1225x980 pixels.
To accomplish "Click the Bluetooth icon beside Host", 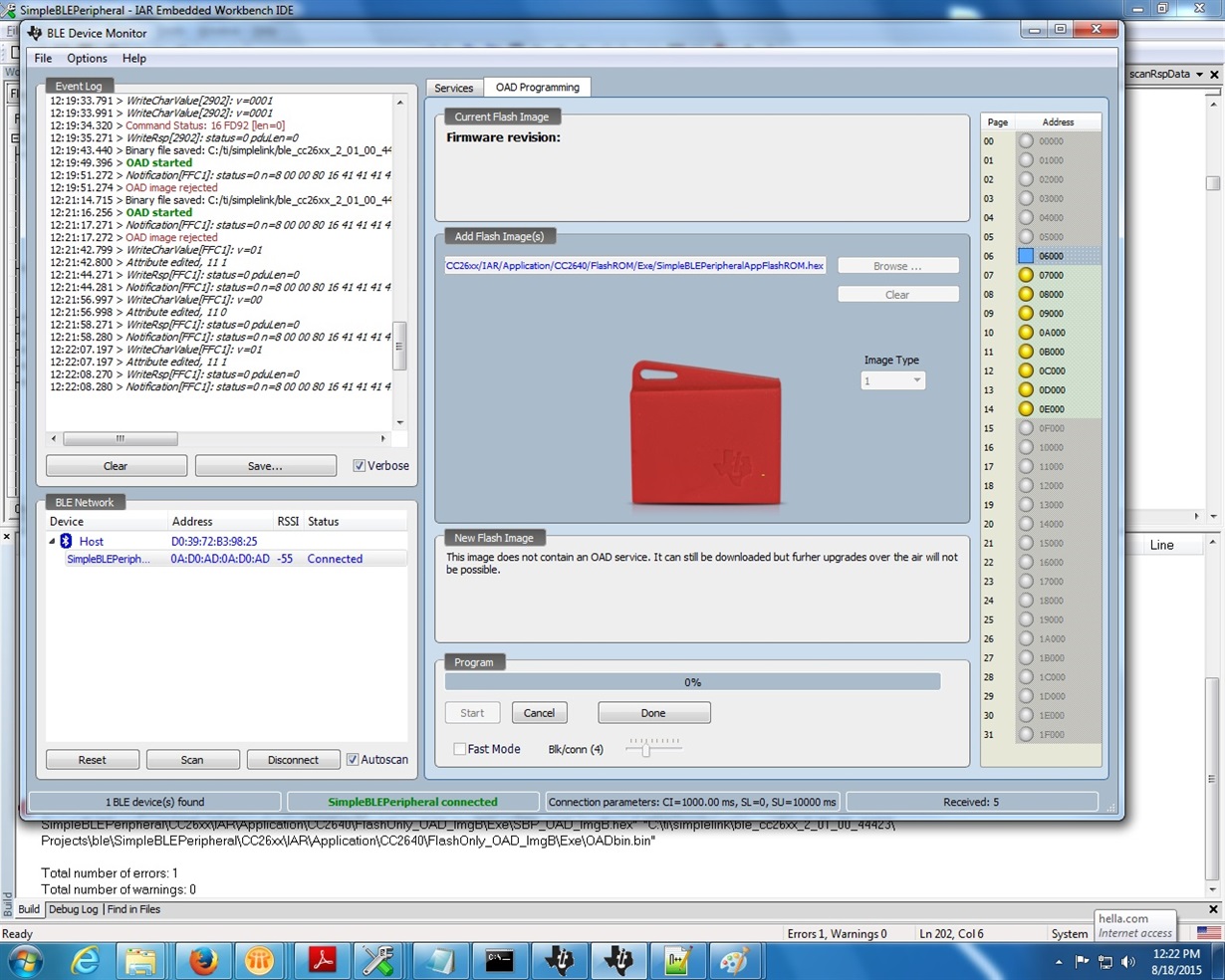I will click(66, 541).
